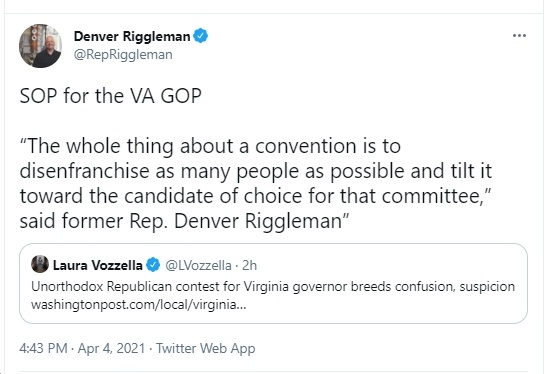Open the tweet's three-dot more menu
This screenshot has width=550, height=374.
[519, 35]
